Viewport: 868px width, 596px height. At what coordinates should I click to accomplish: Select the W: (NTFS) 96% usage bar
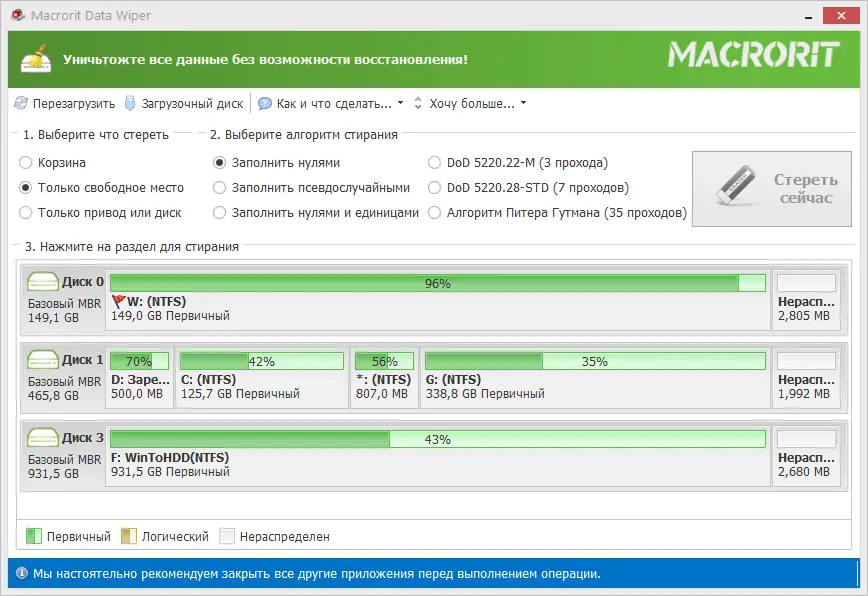pyautogui.click(x=437, y=283)
